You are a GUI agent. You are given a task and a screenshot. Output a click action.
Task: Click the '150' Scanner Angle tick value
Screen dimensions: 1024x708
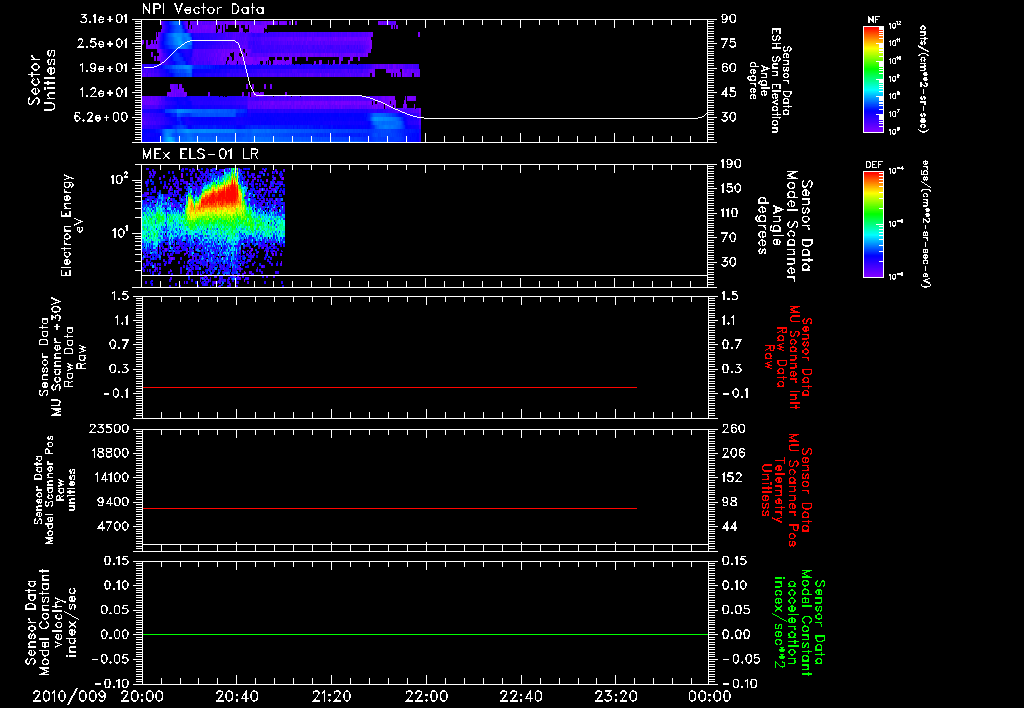(x=731, y=189)
